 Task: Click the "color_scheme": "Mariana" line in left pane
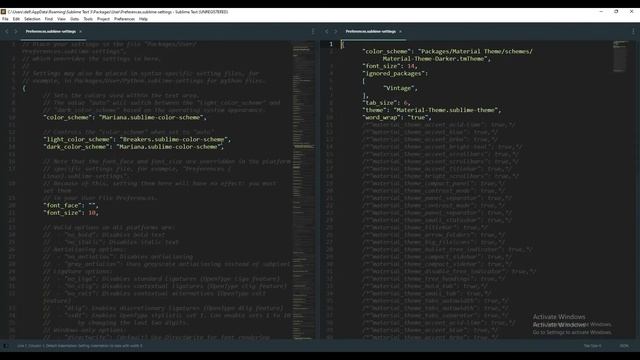(125, 118)
